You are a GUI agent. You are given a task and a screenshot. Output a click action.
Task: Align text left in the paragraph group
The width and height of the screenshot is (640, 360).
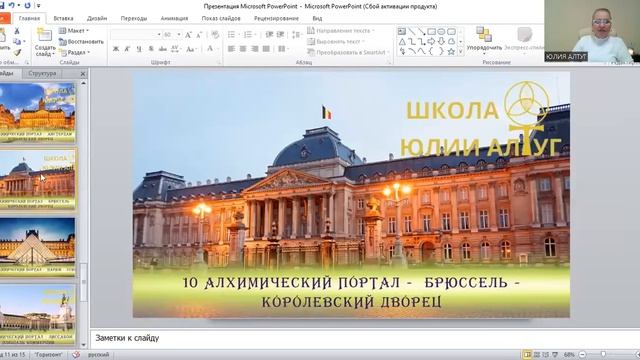coord(231,49)
